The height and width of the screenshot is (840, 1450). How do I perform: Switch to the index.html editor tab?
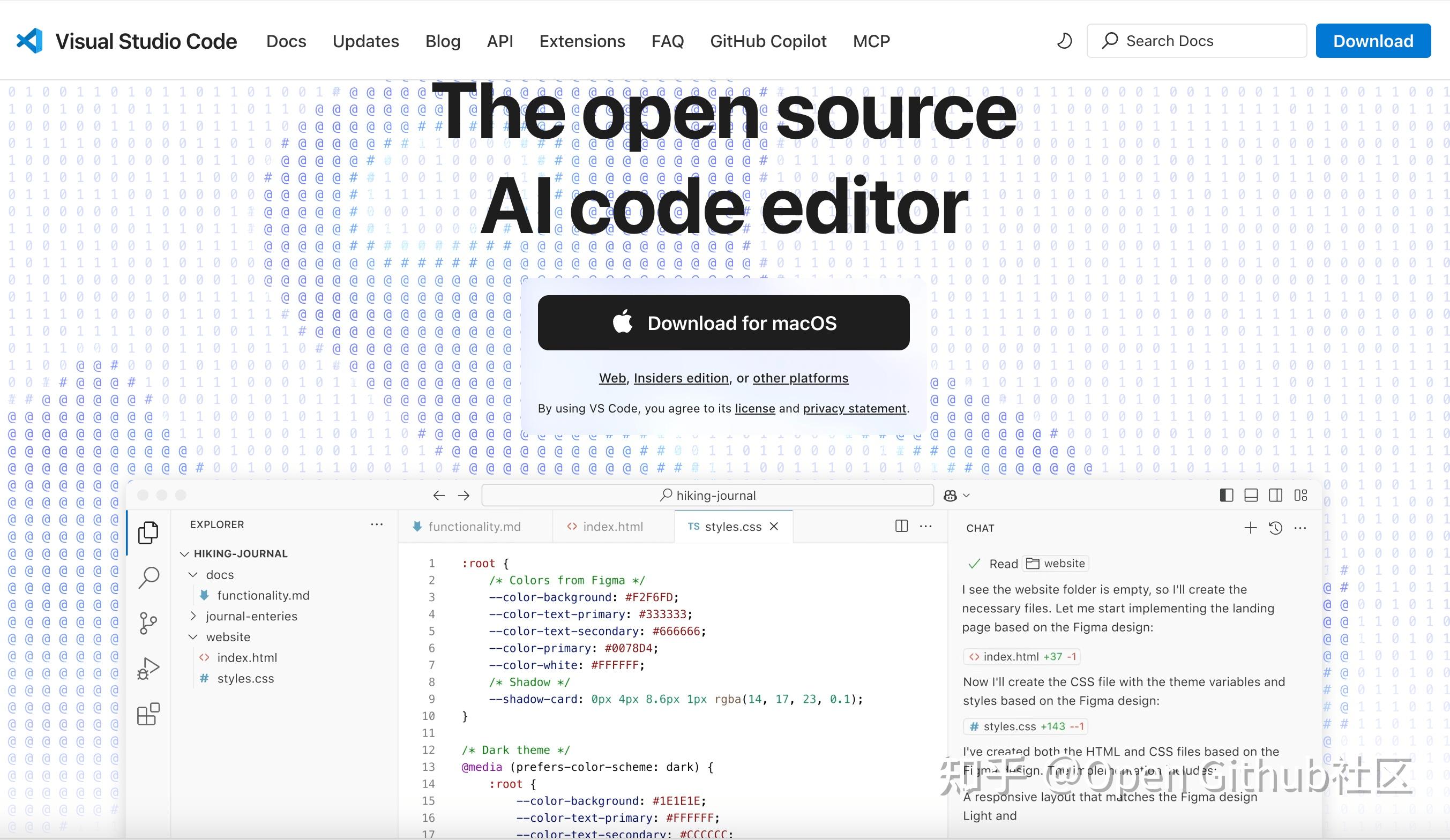click(612, 527)
